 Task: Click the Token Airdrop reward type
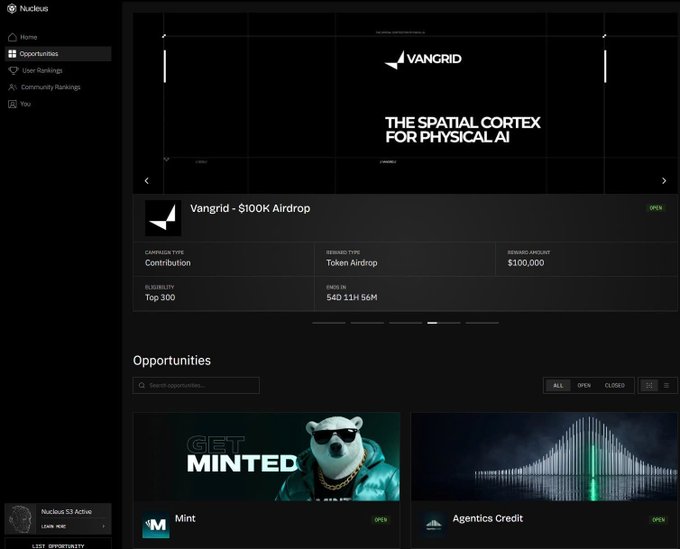352,263
